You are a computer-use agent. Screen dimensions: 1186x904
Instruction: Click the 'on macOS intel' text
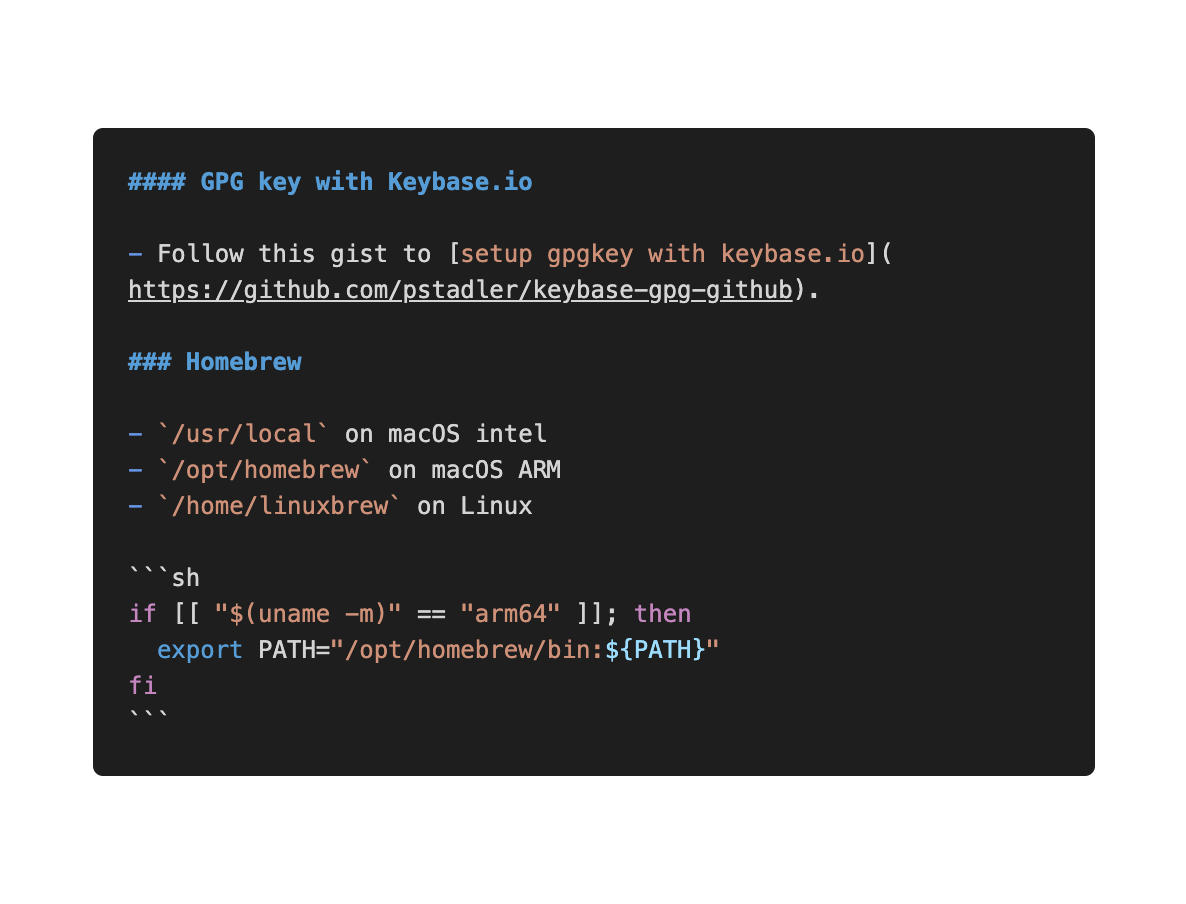point(446,434)
